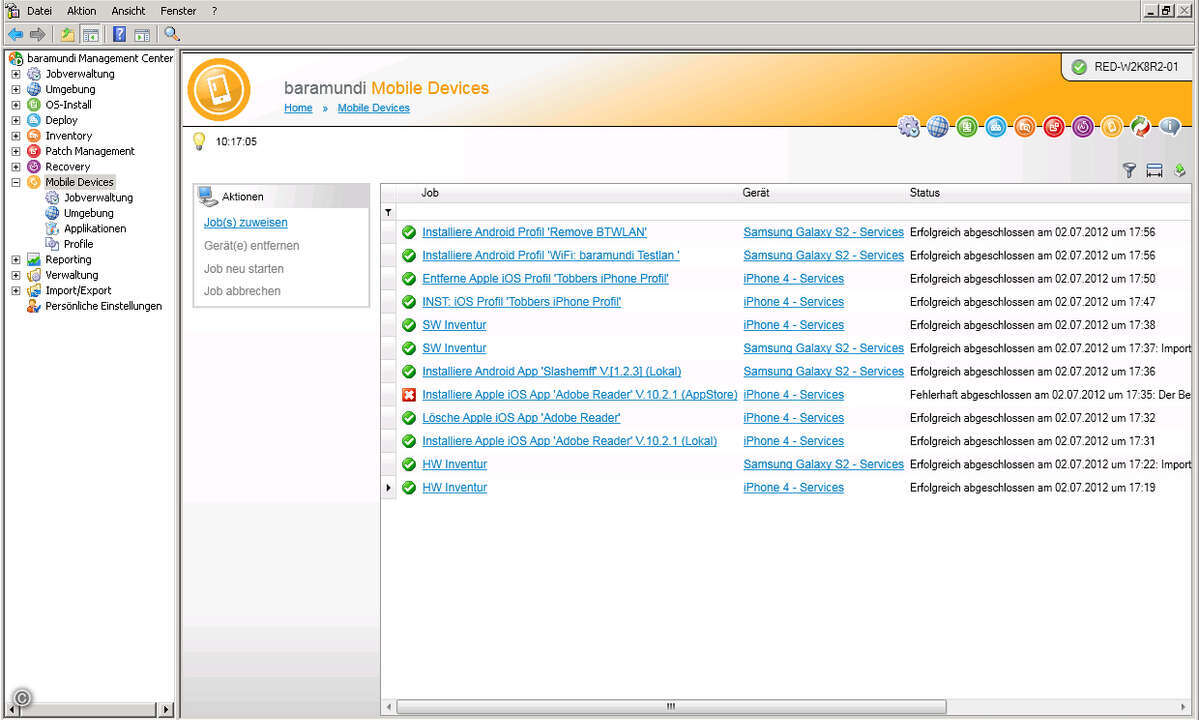Sort by the Job column header
Screen dimensions: 1199x720
[x=430, y=193]
